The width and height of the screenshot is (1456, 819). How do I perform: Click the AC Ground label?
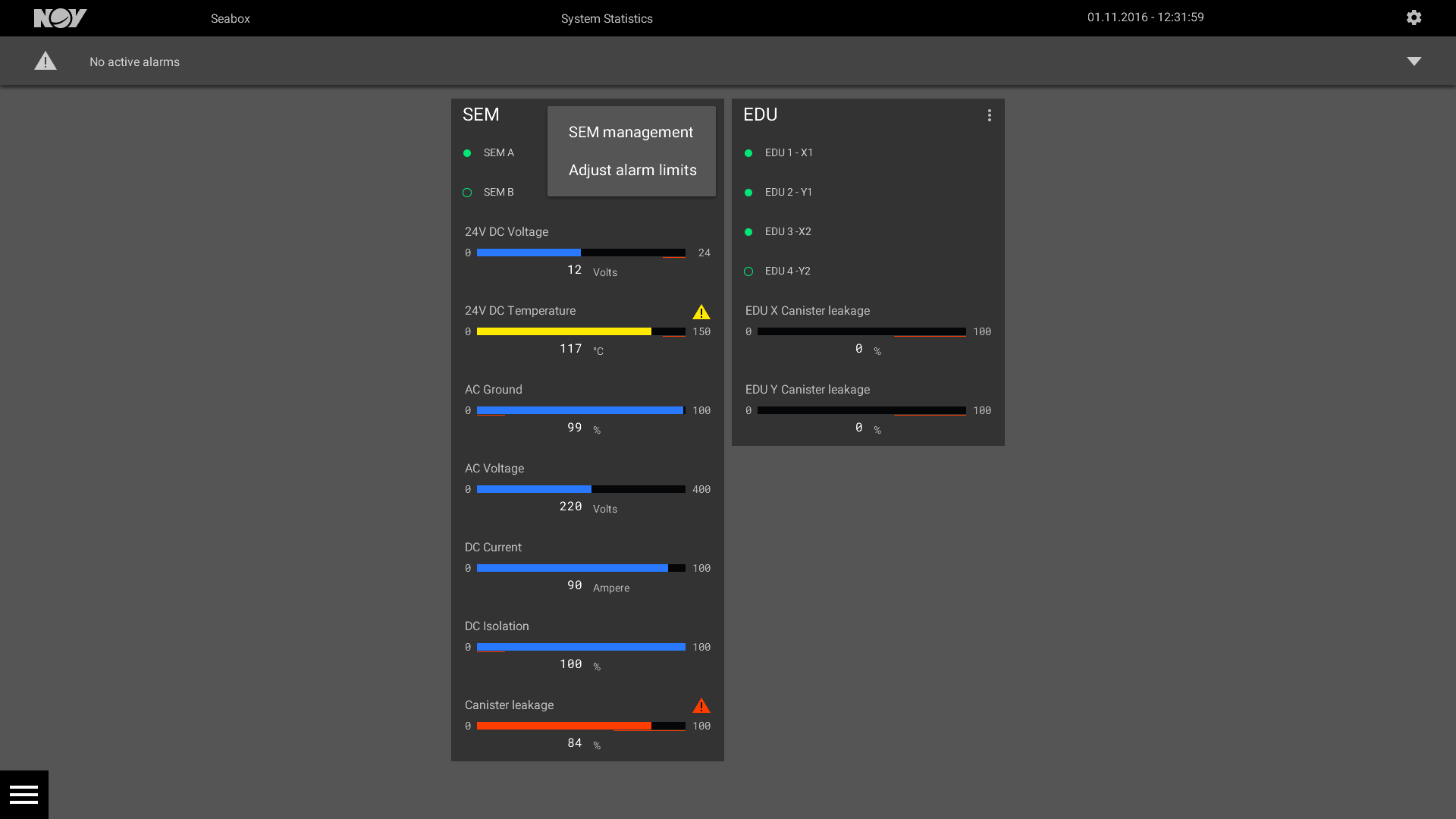[x=494, y=390]
